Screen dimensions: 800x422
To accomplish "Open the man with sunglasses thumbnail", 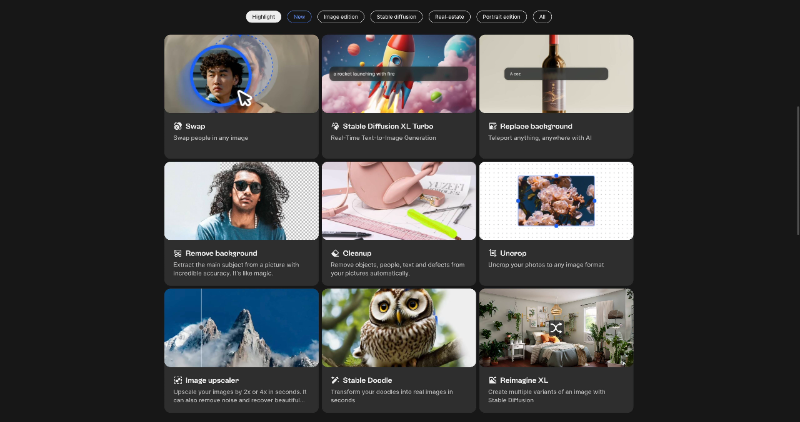I will (x=241, y=201).
